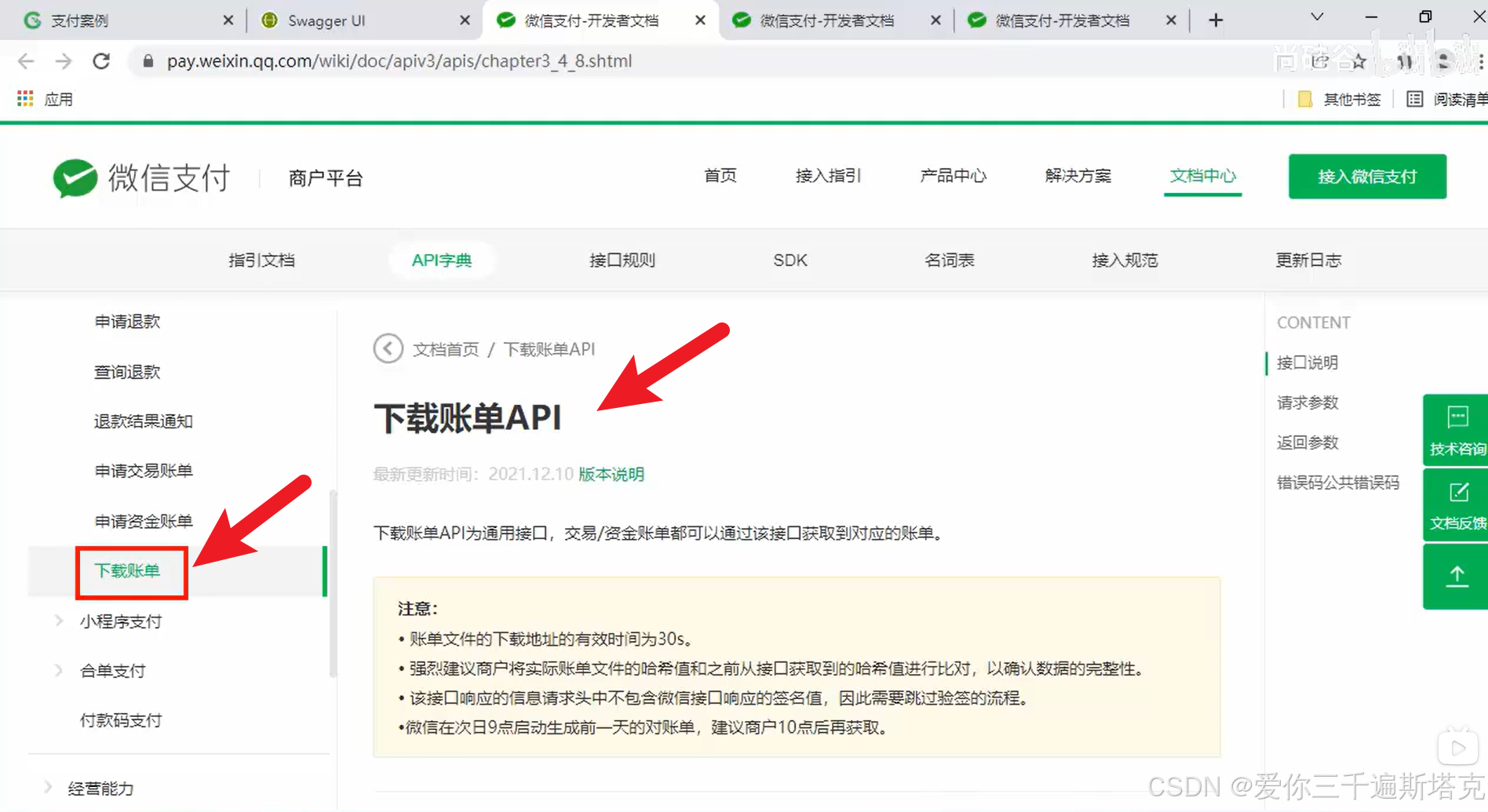The width and height of the screenshot is (1488, 812).
Task: Select the 指引文档 sub tab
Action: coord(261,260)
